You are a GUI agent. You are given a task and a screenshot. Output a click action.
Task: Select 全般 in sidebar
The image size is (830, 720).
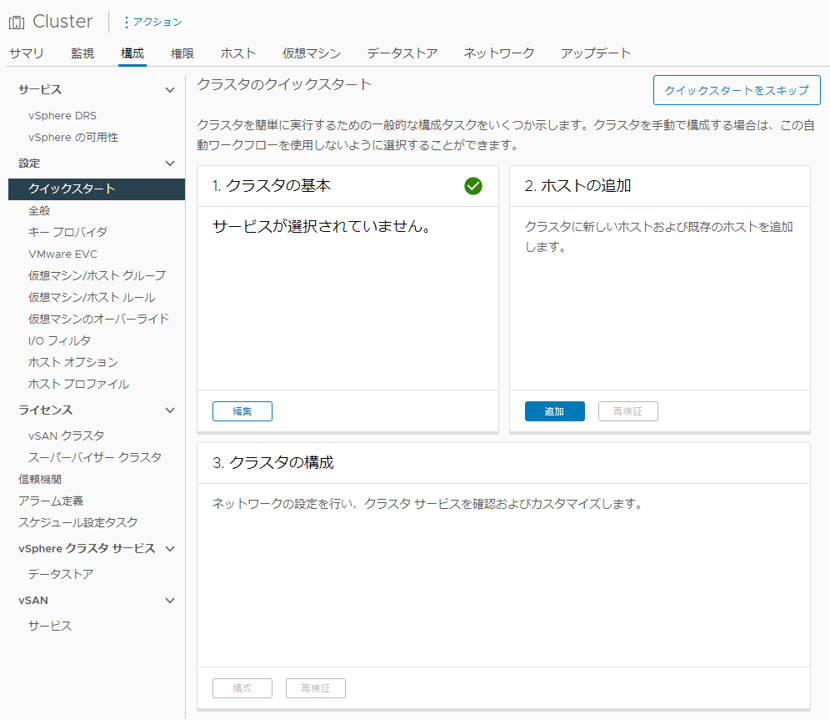point(39,211)
